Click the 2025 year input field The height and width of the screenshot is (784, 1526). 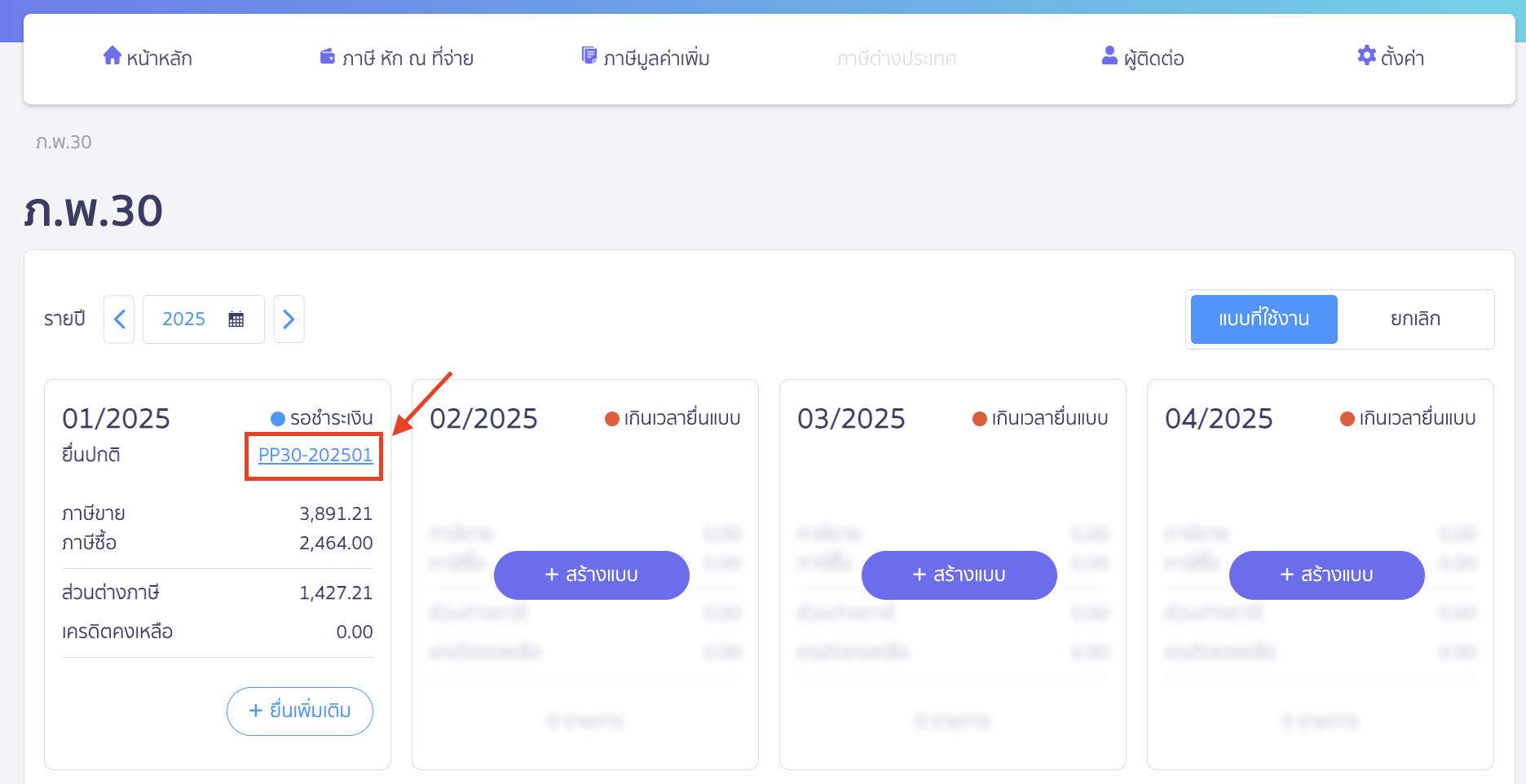coord(184,319)
